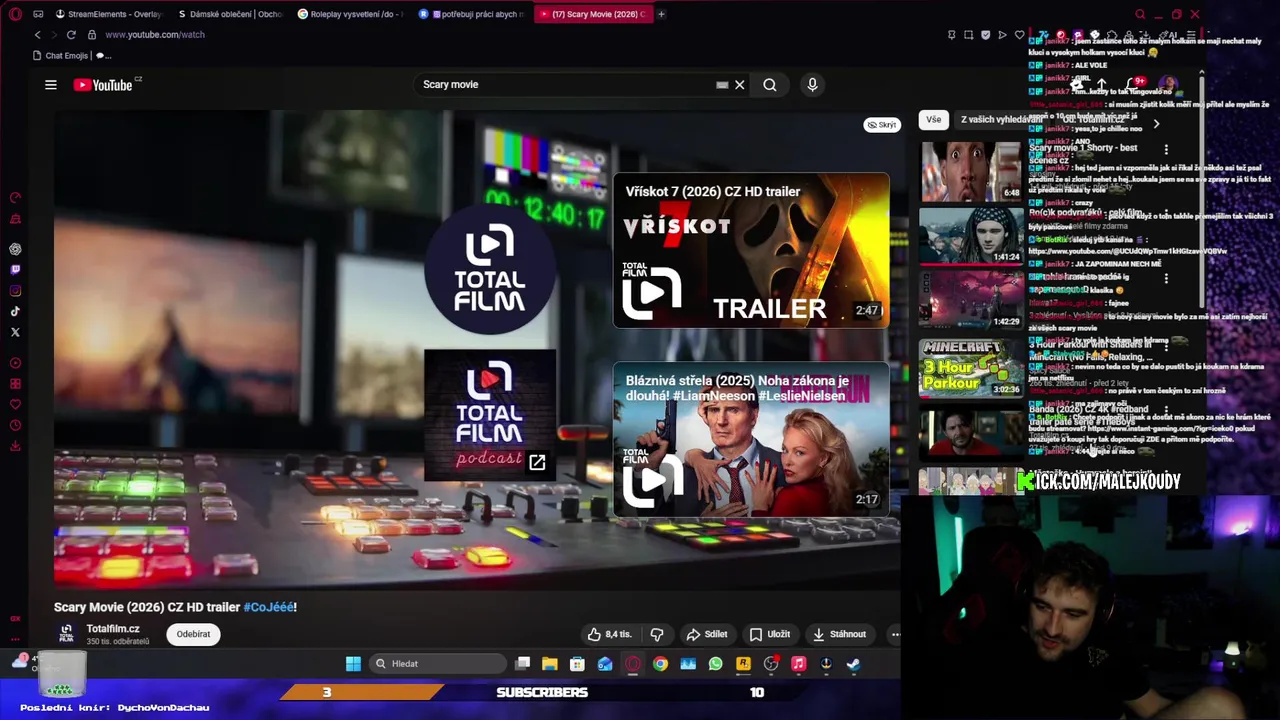
Task: Focus the YouTube search field
Action: click(x=565, y=85)
